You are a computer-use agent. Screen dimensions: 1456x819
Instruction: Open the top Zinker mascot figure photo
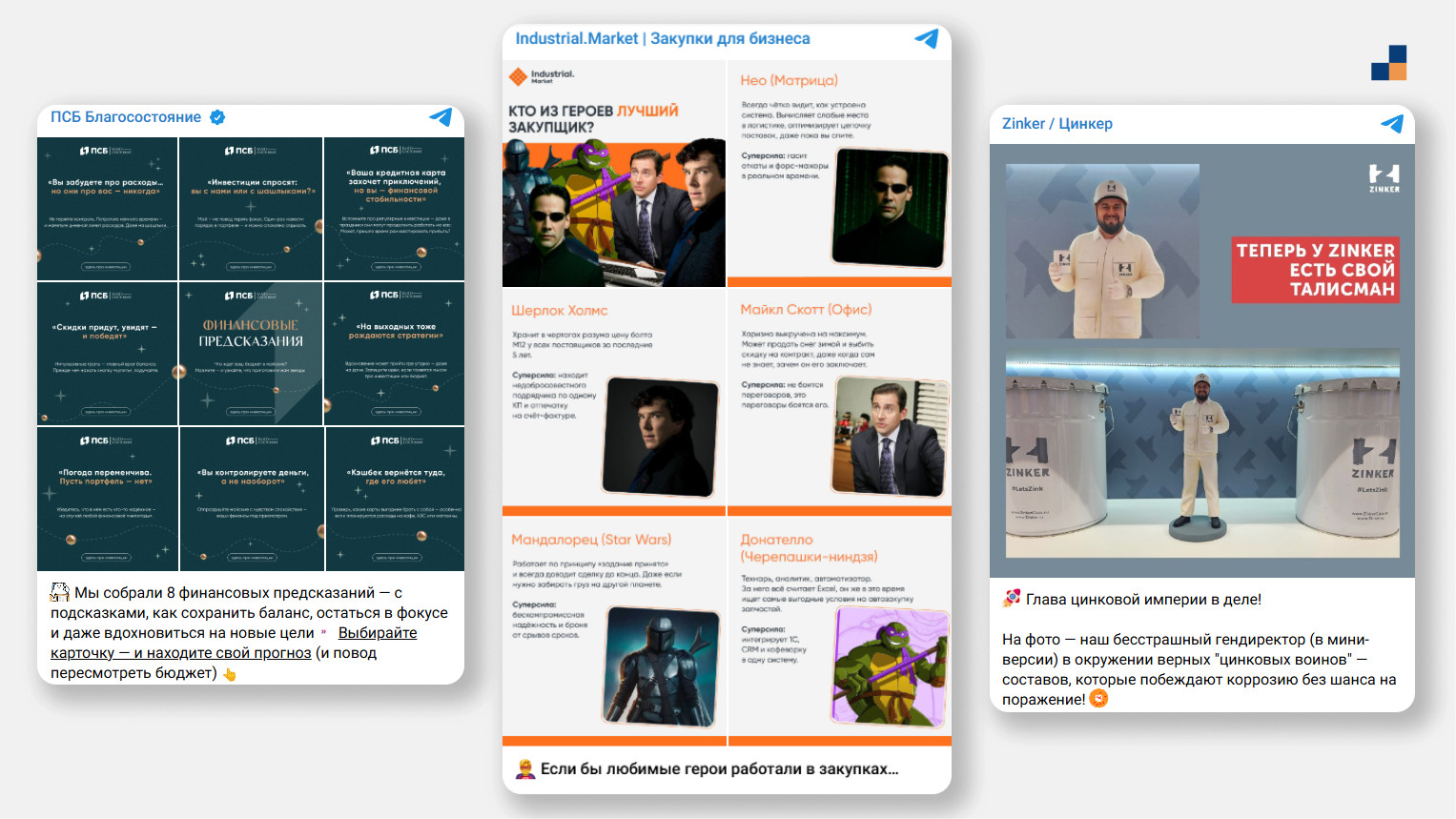point(1102,251)
